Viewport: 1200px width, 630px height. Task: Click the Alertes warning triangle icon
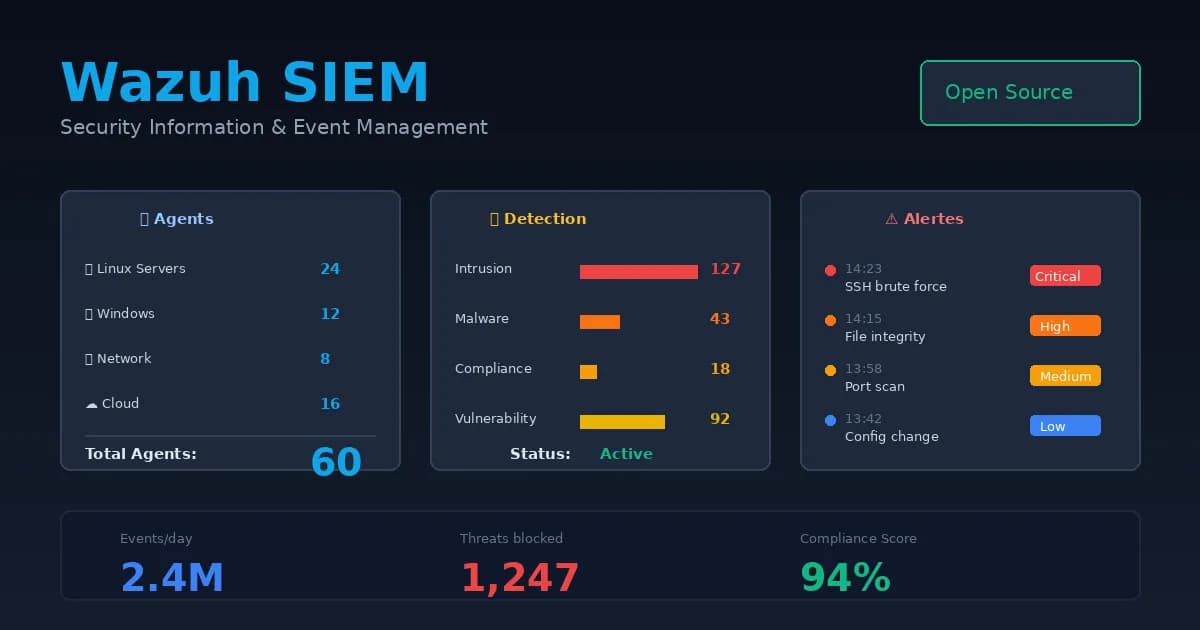(x=892, y=218)
